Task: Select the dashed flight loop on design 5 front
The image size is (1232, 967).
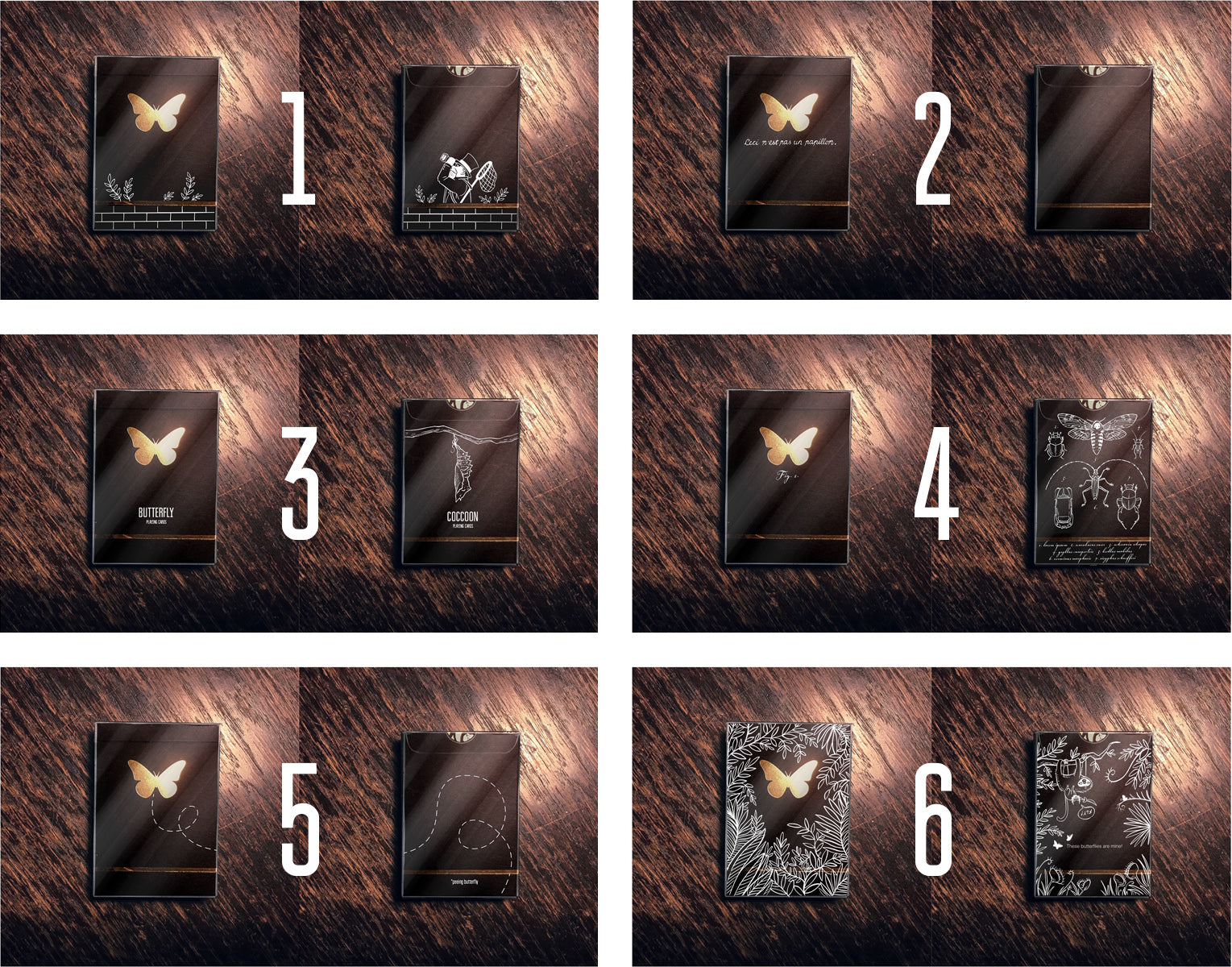Action: [x=181, y=820]
